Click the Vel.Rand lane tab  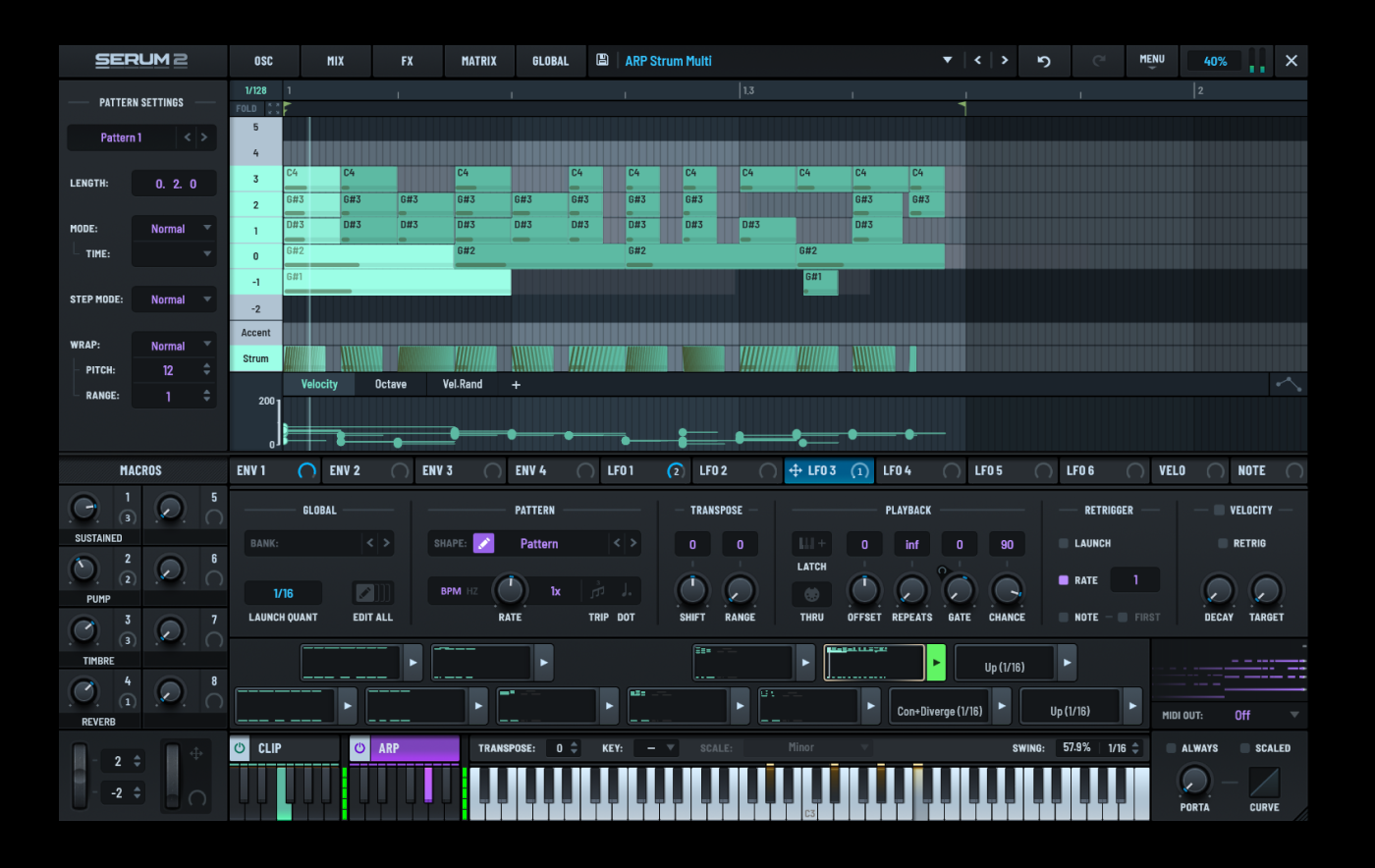(x=463, y=385)
